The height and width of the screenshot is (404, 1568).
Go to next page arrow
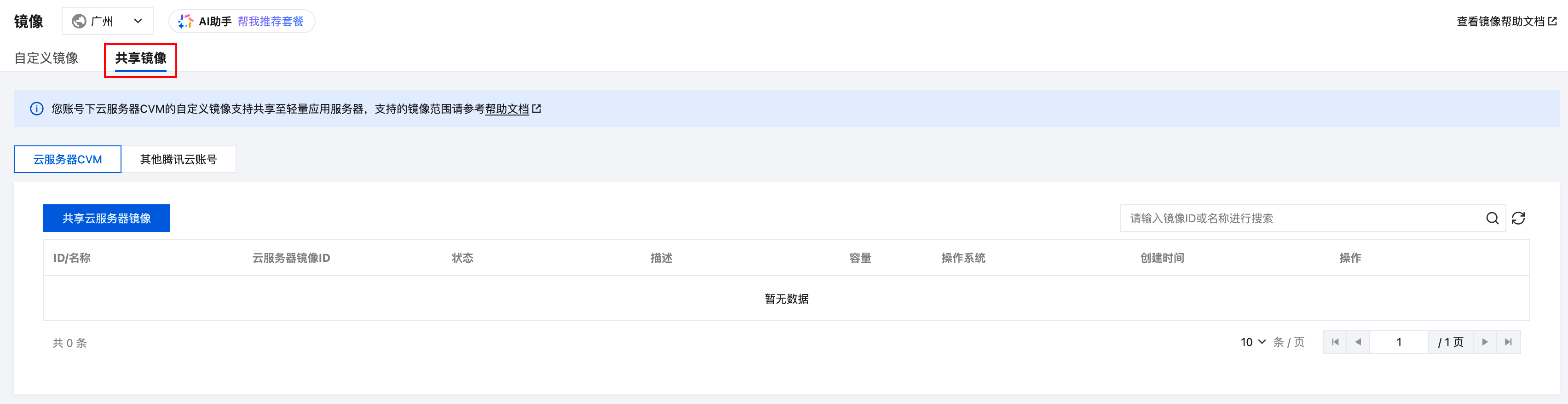point(1485,342)
